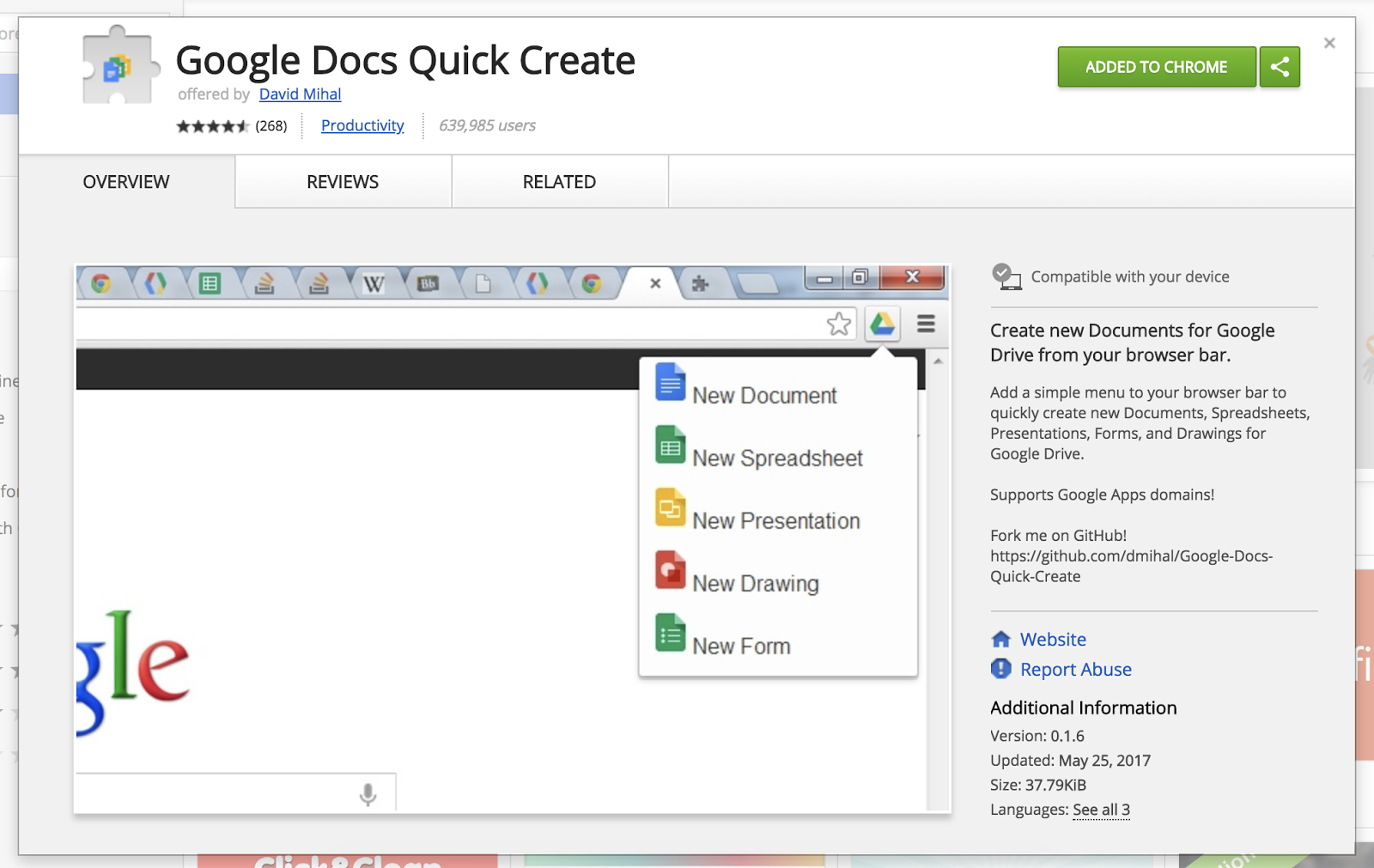1374x868 pixels.
Task: Click the Report Abuse link
Action: point(1076,670)
